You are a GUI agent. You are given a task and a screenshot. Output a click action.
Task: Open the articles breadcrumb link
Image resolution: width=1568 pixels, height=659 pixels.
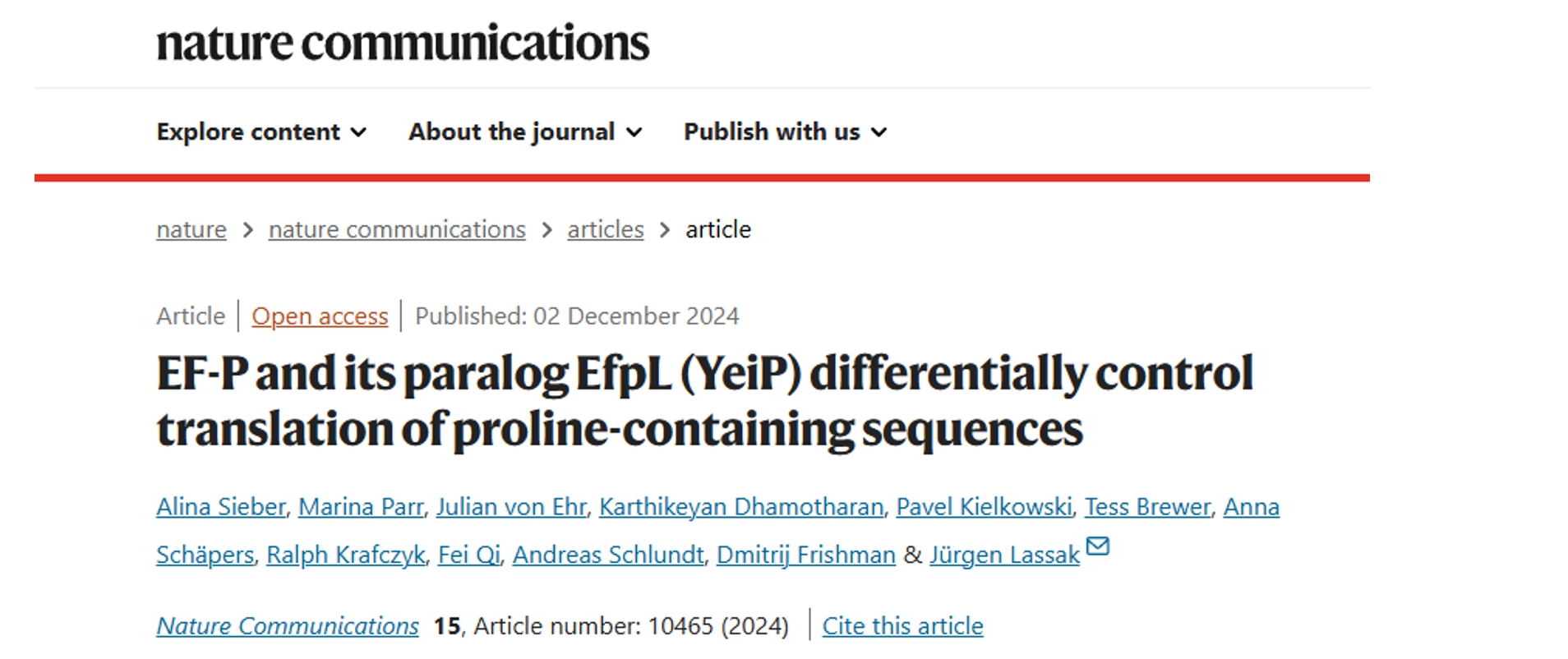click(x=606, y=229)
